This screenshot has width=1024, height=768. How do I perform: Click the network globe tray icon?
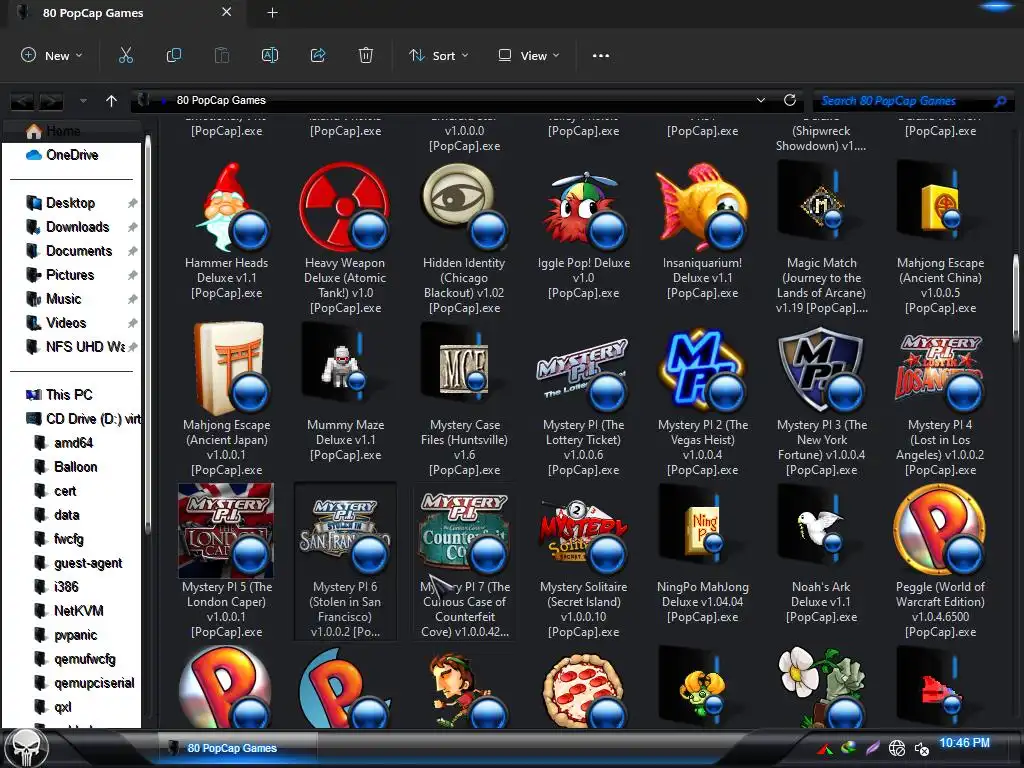coord(897,748)
